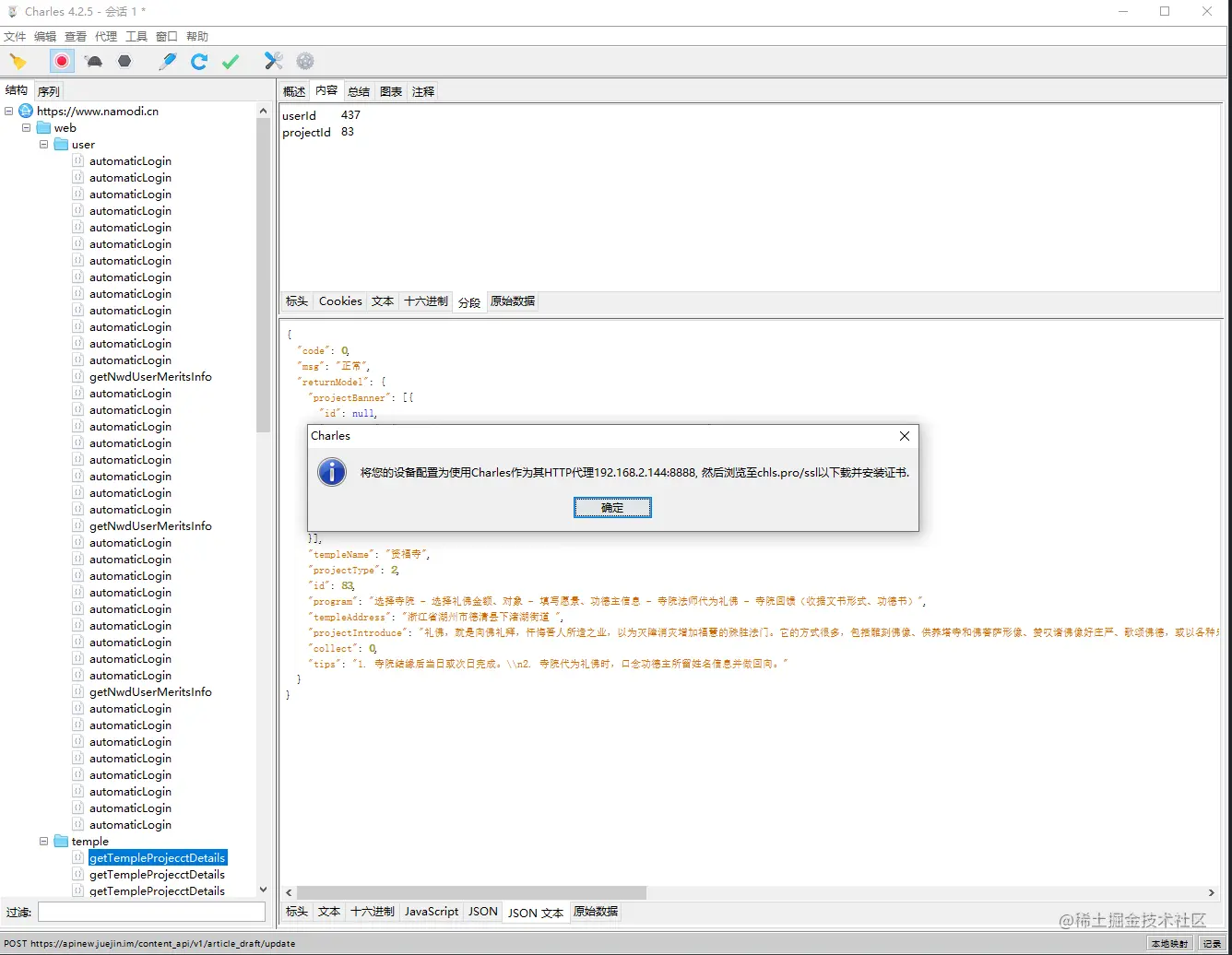Toggle the red Record button
Image resolution: width=1232 pixels, height=955 pixels.
pyautogui.click(x=62, y=62)
